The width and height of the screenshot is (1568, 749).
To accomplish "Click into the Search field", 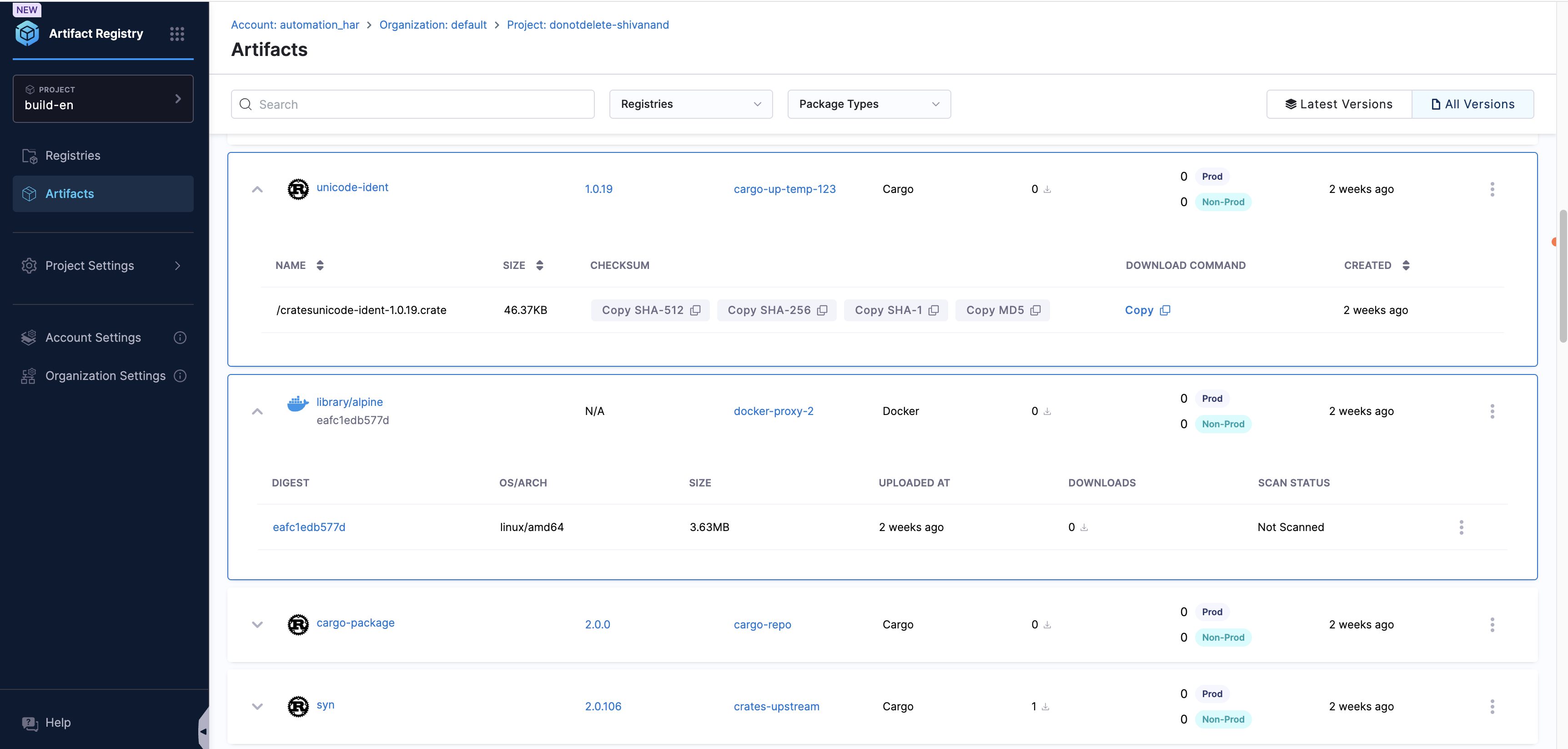I will click(x=412, y=103).
